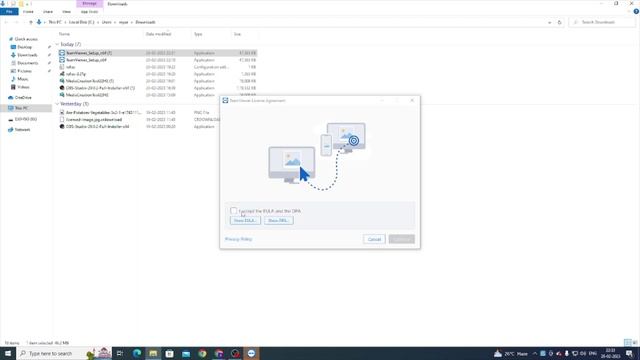The width and height of the screenshot is (640, 360).
Task: Open Explorer help icon
Action: (636, 11)
